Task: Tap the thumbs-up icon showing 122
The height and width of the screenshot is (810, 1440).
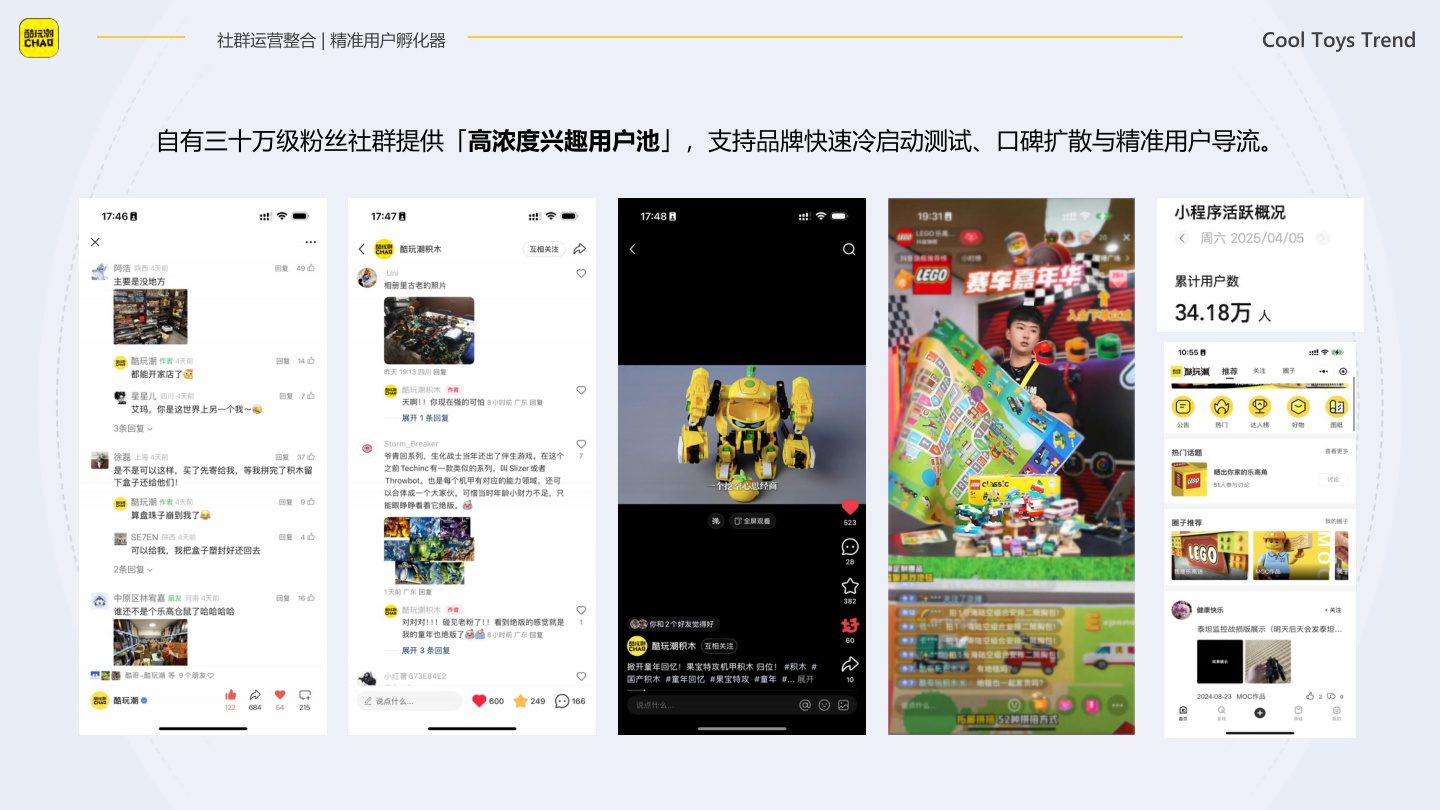Action: pos(230,695)
